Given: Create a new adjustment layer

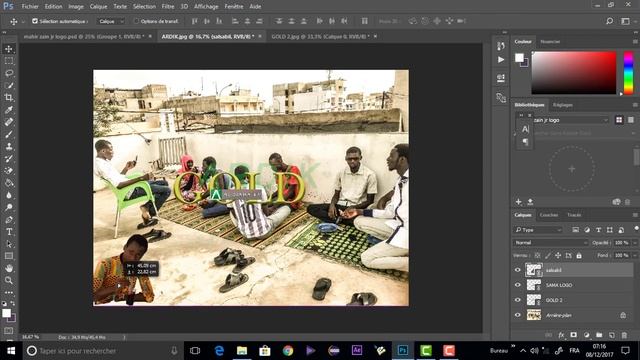Looking at the screenshot, I should (587, 335).
